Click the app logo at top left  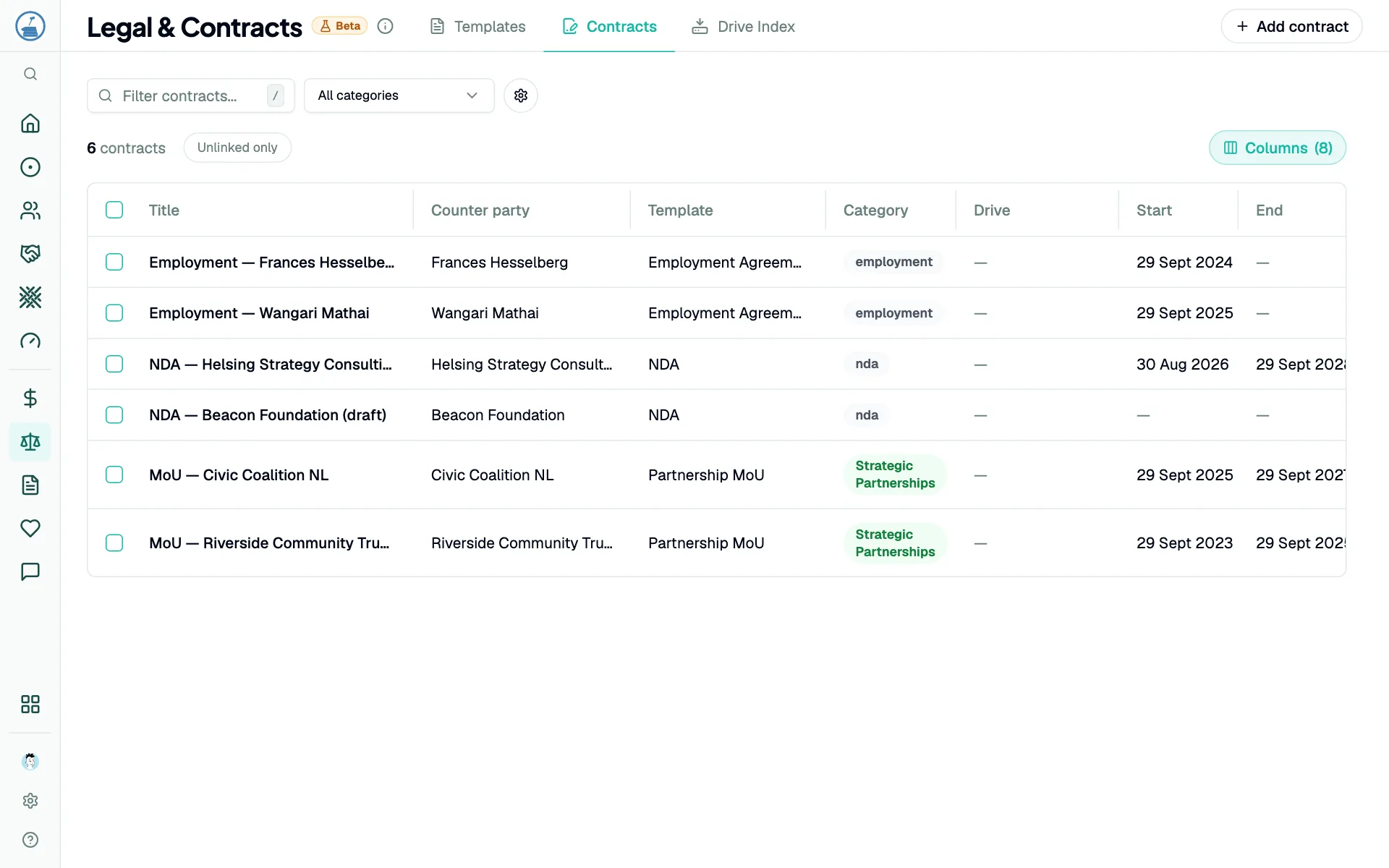pos(30,26)
